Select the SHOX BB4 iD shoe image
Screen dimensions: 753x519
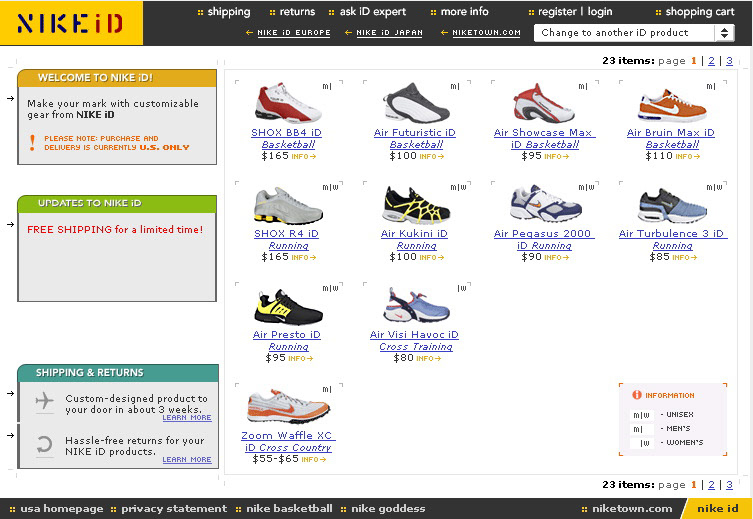(288, 103)
